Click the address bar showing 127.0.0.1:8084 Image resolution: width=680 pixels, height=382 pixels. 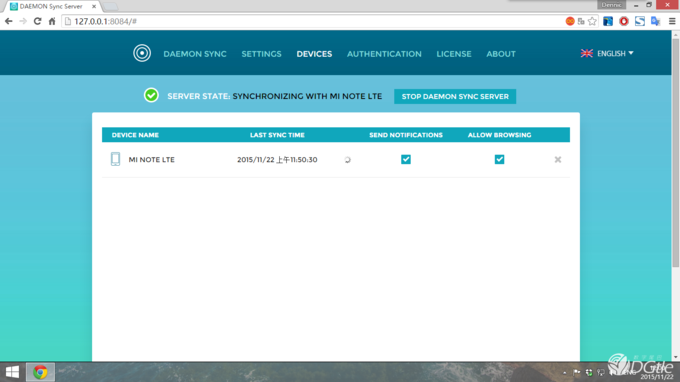(x=312, y=21)
